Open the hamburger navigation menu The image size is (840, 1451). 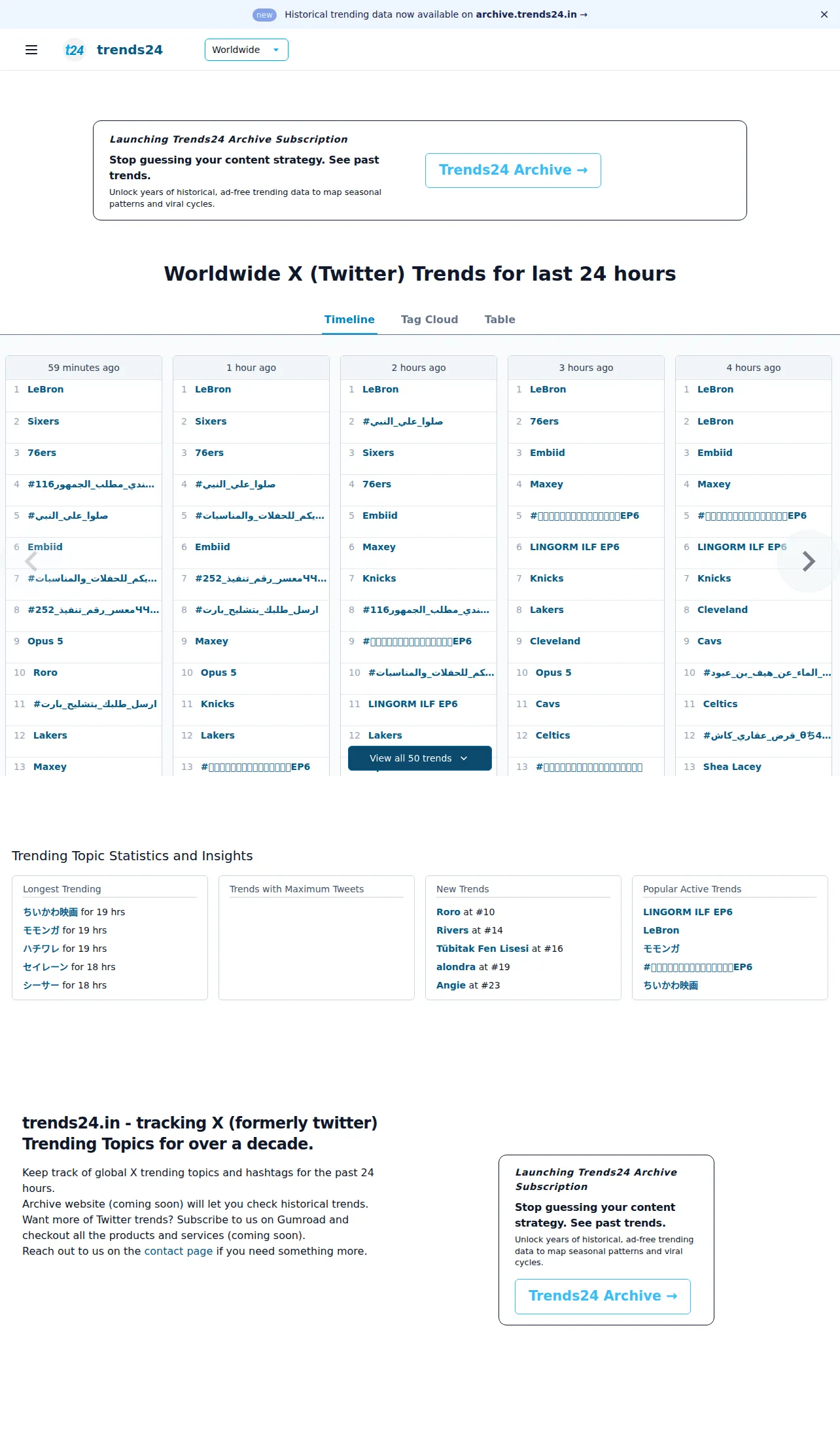pos(31,50)
